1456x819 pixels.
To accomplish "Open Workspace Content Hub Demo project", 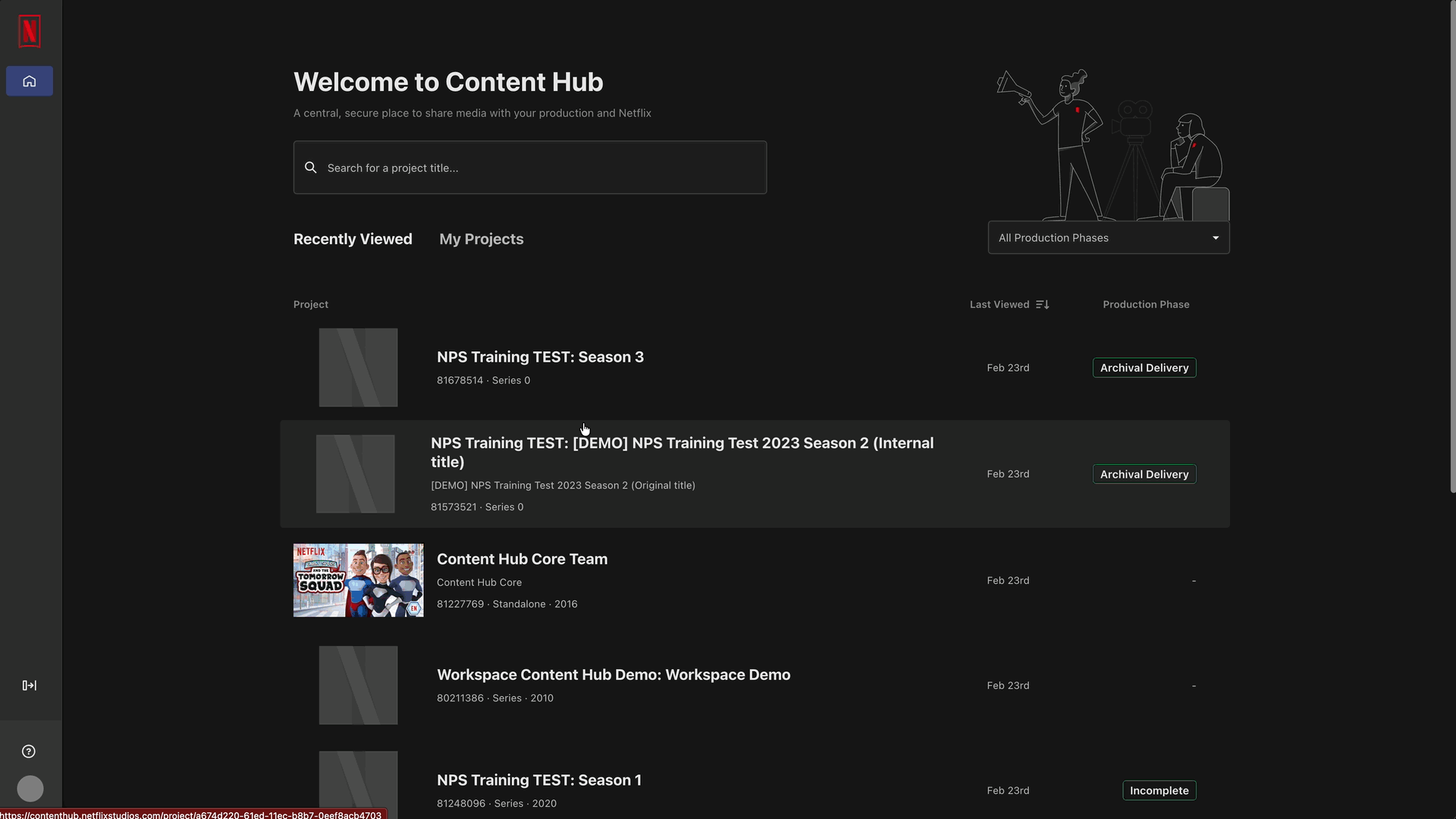I will pyautogui.click(x=613, y=675).
